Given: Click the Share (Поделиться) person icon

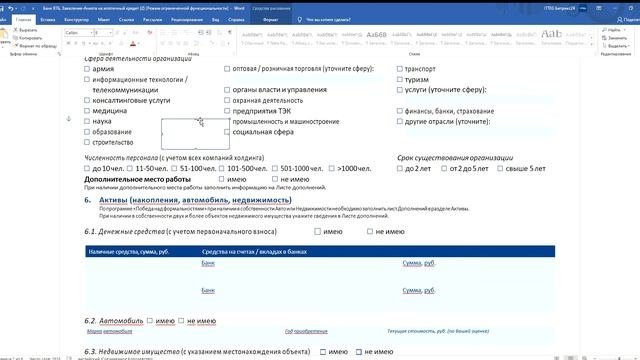Looking at the screenshot, I should tap(620, 20).
